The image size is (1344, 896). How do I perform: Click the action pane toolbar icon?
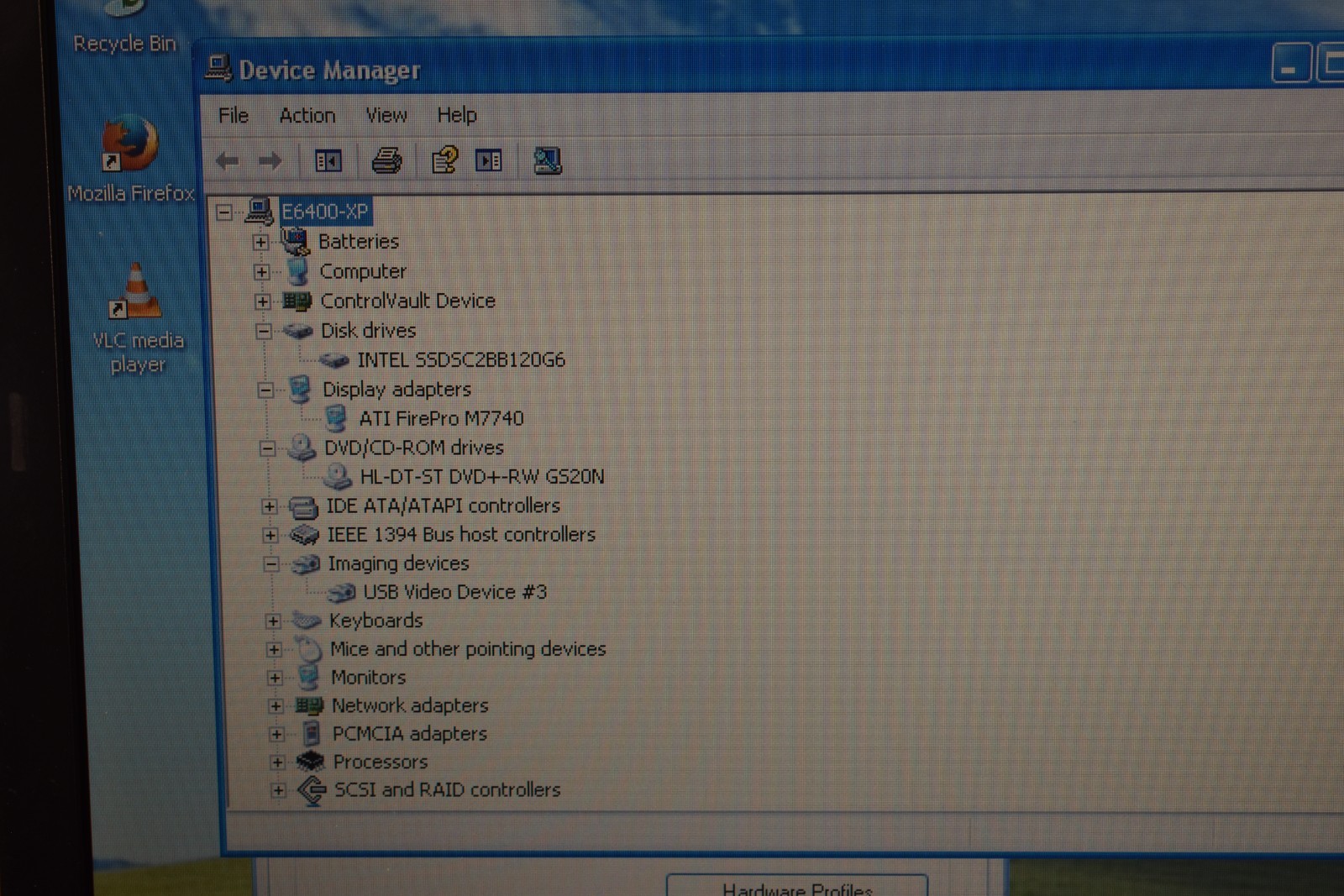coord(489,160)
